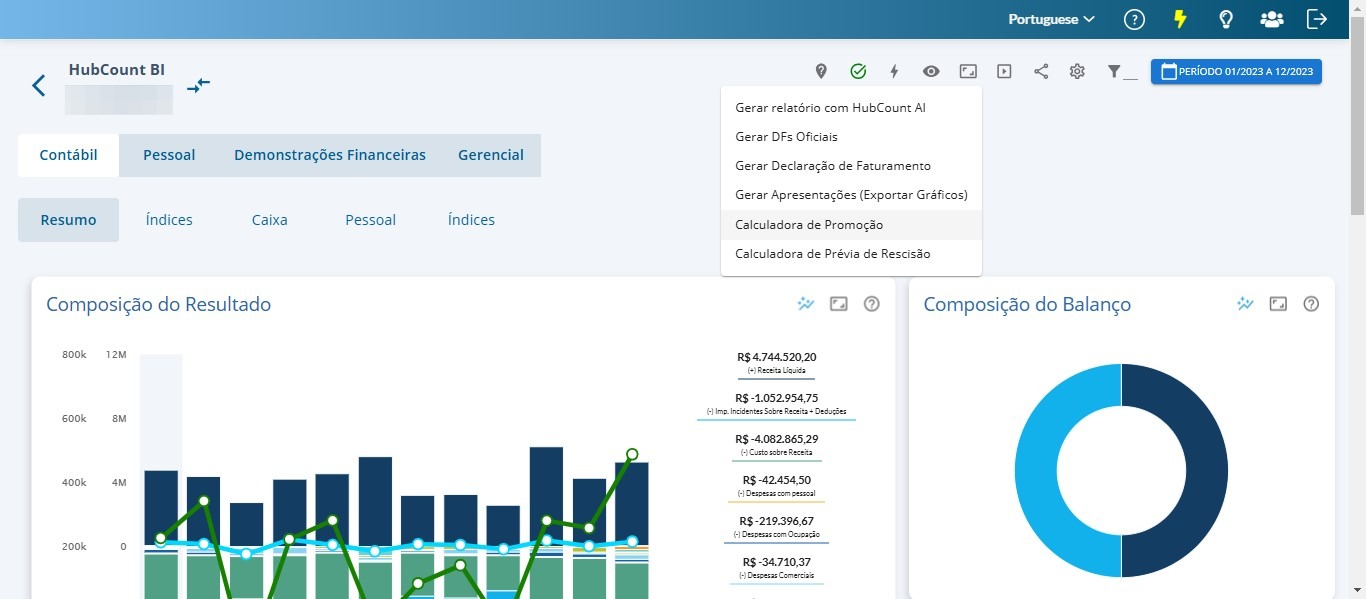Select Calculadora de Prévia de Rescisão
1366x599 pixels.
851,254
